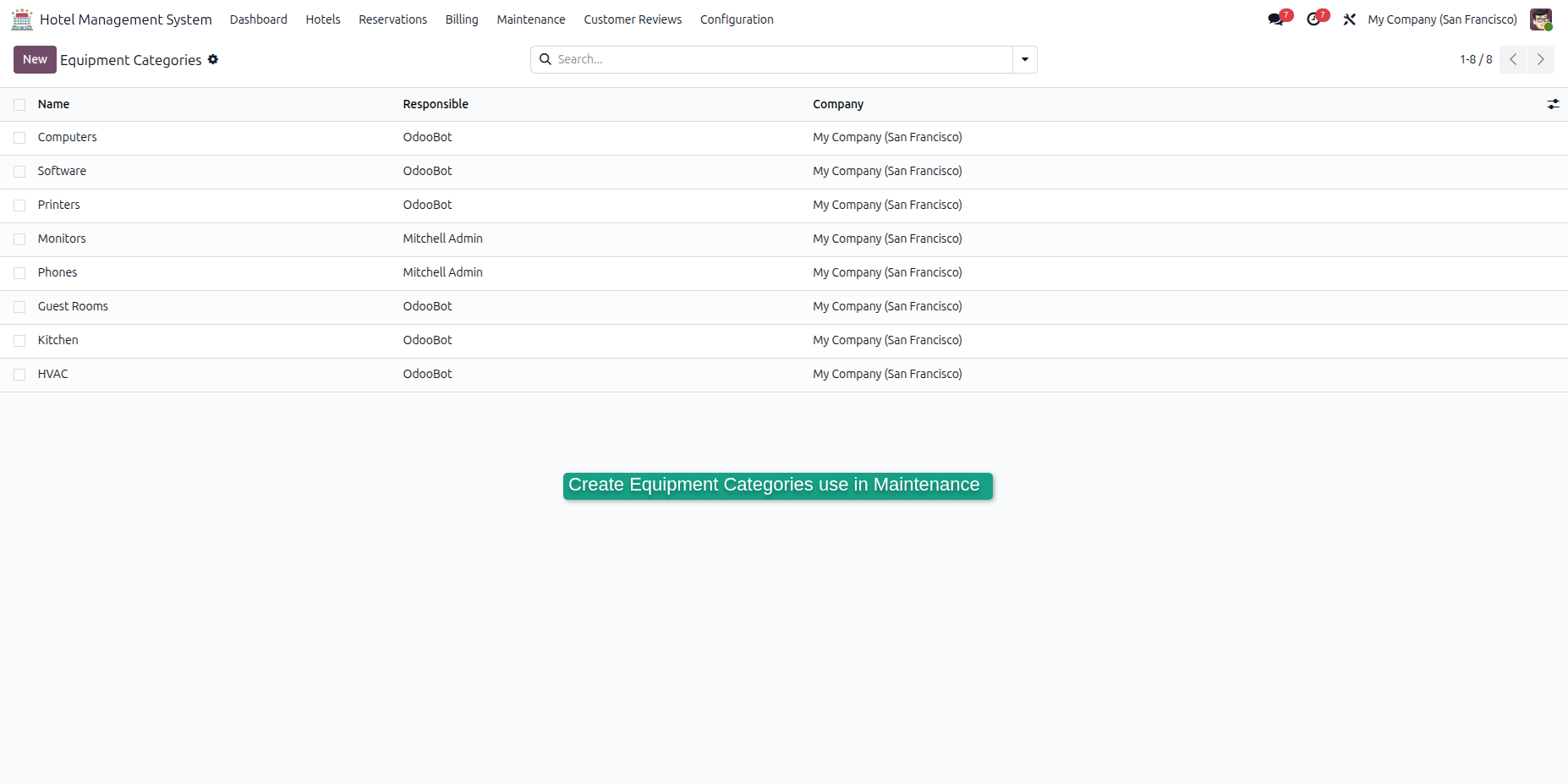Open the user avatar menu

coord(1541,19)
